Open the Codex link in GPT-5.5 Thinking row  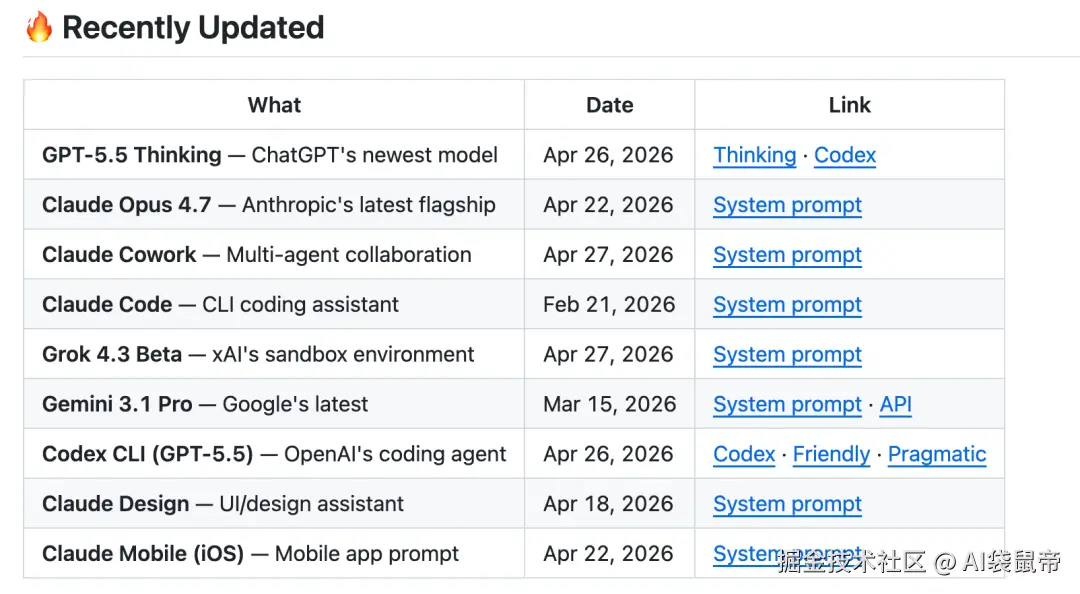pos(844,155)
